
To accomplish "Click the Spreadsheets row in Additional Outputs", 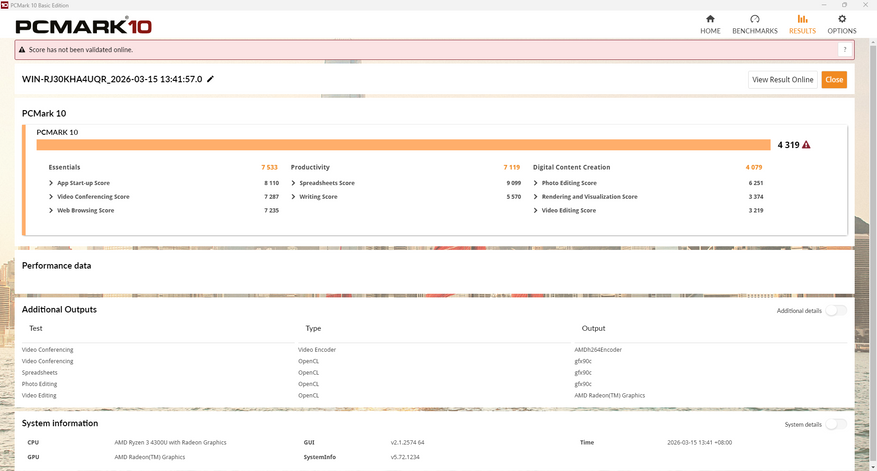I will tap(434, 373).
